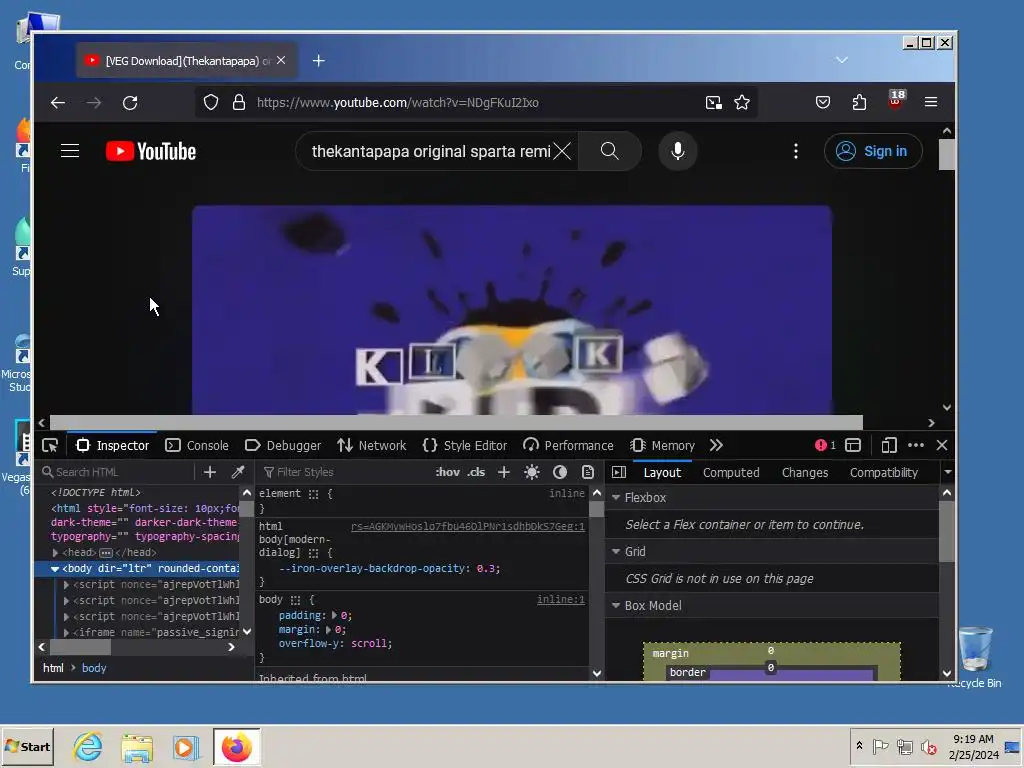Open uBlock Origin extension with 18 badge
Image resolution: width=1024 pixels, height=768 pixels.
tap(896, 100)
